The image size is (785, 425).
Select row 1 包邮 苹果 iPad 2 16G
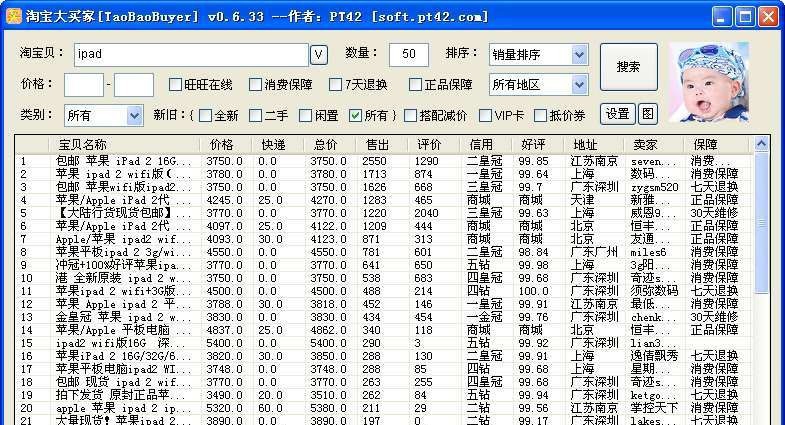tap(383, 161)
